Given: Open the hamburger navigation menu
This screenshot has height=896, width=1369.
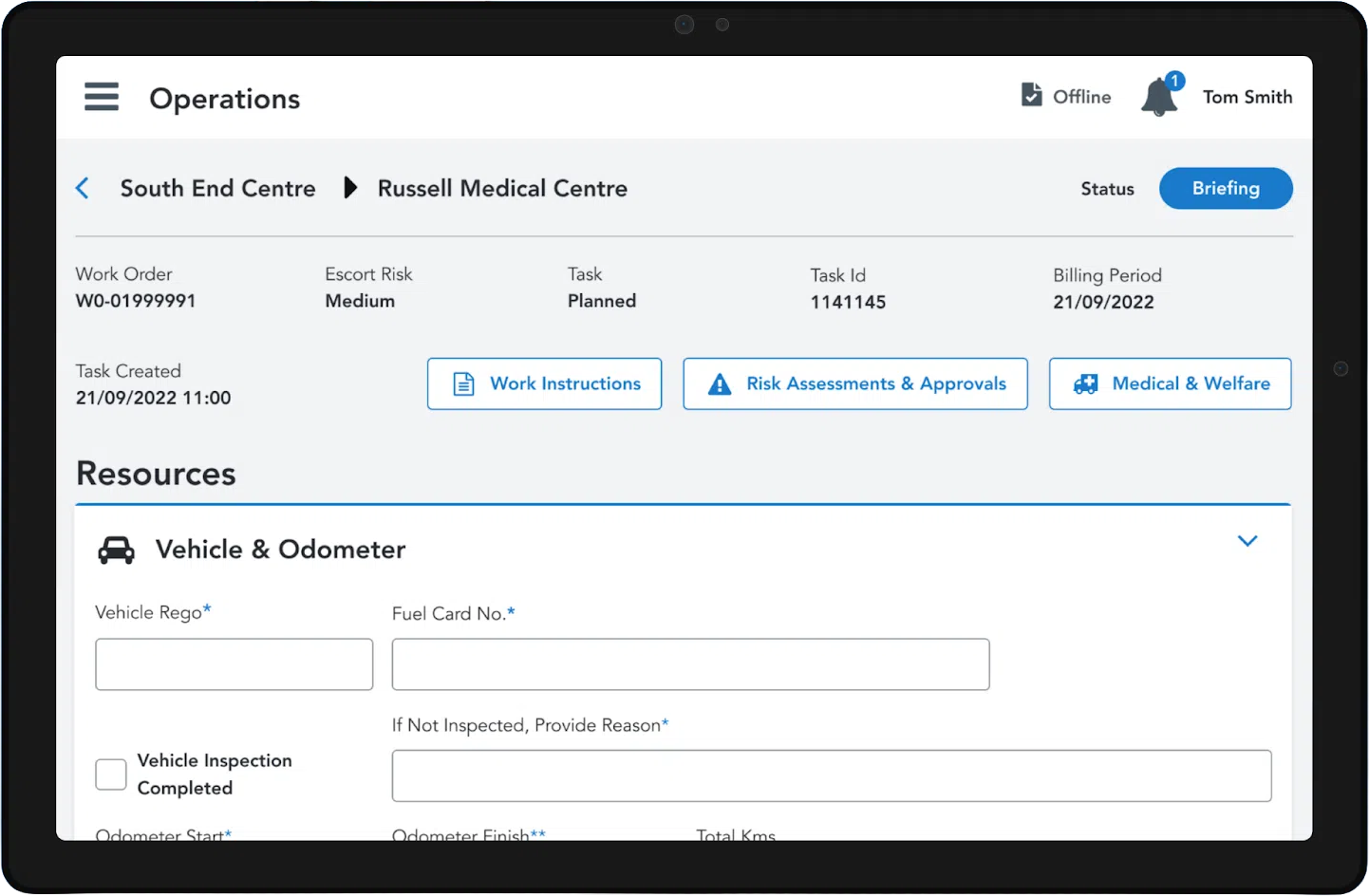Looking at the screenshot, I should coord(102,97).
